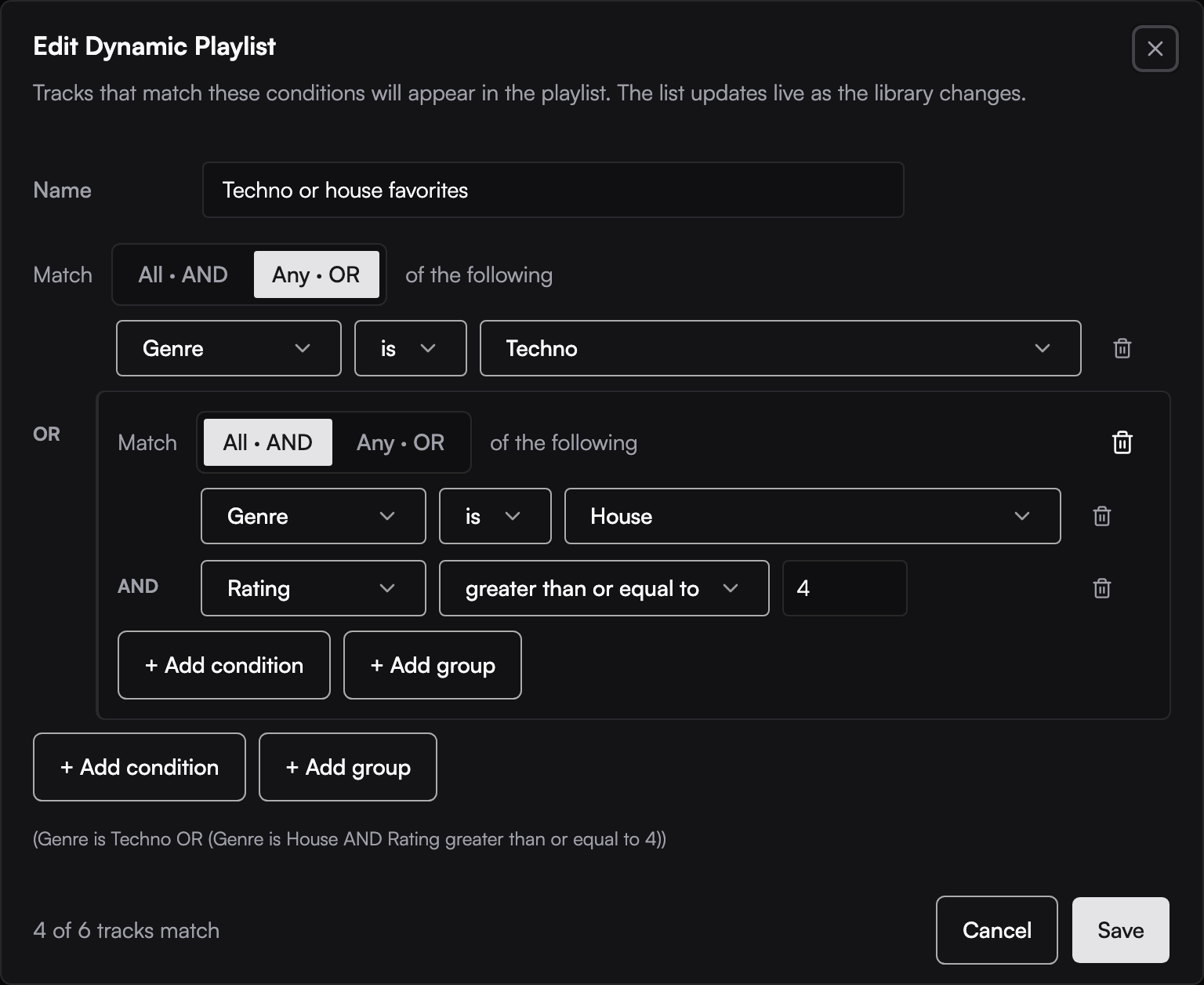
Task: Add a top-level condition
Action: tap(140, 767)
